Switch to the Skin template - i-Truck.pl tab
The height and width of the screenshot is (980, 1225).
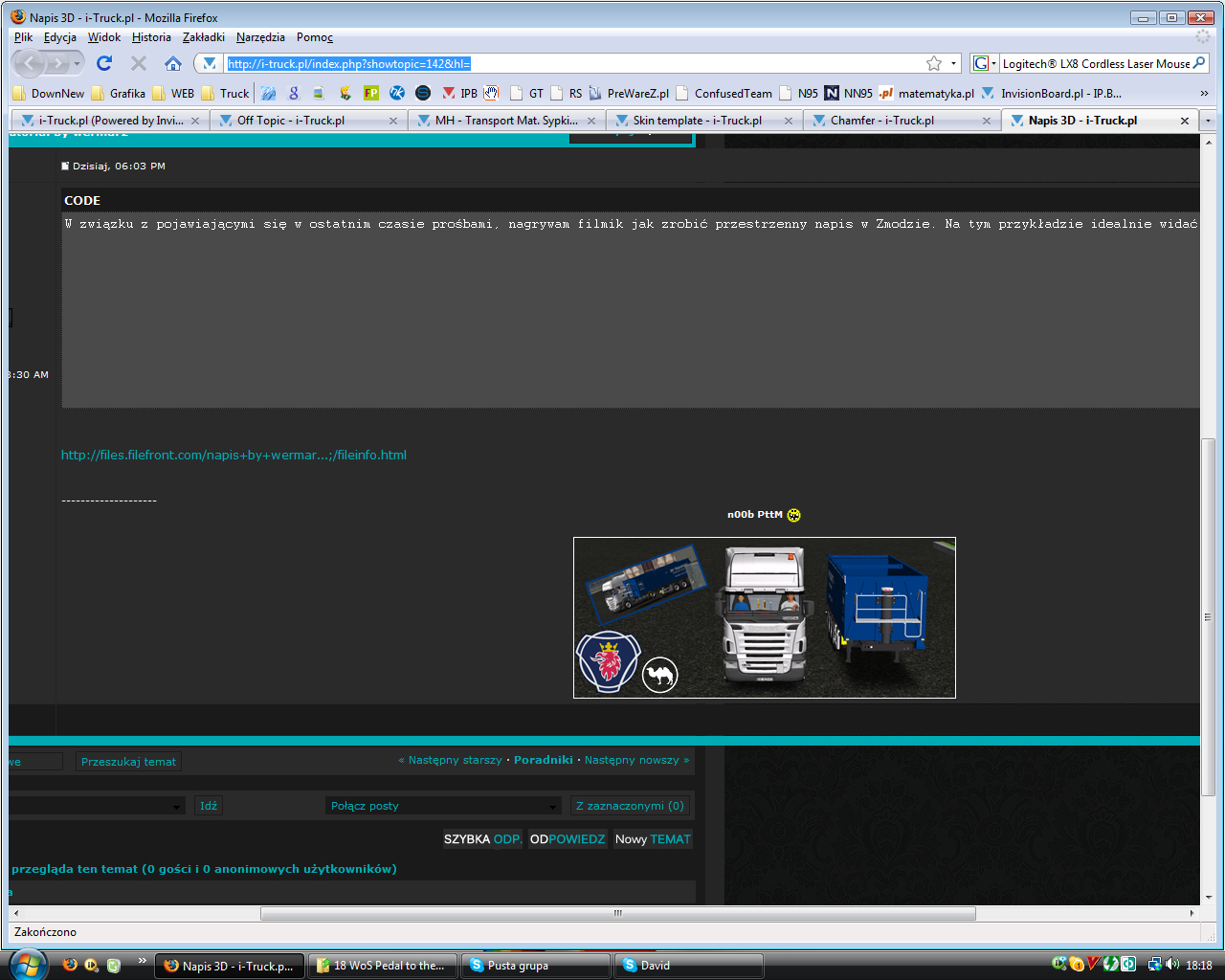pos(697,121)
